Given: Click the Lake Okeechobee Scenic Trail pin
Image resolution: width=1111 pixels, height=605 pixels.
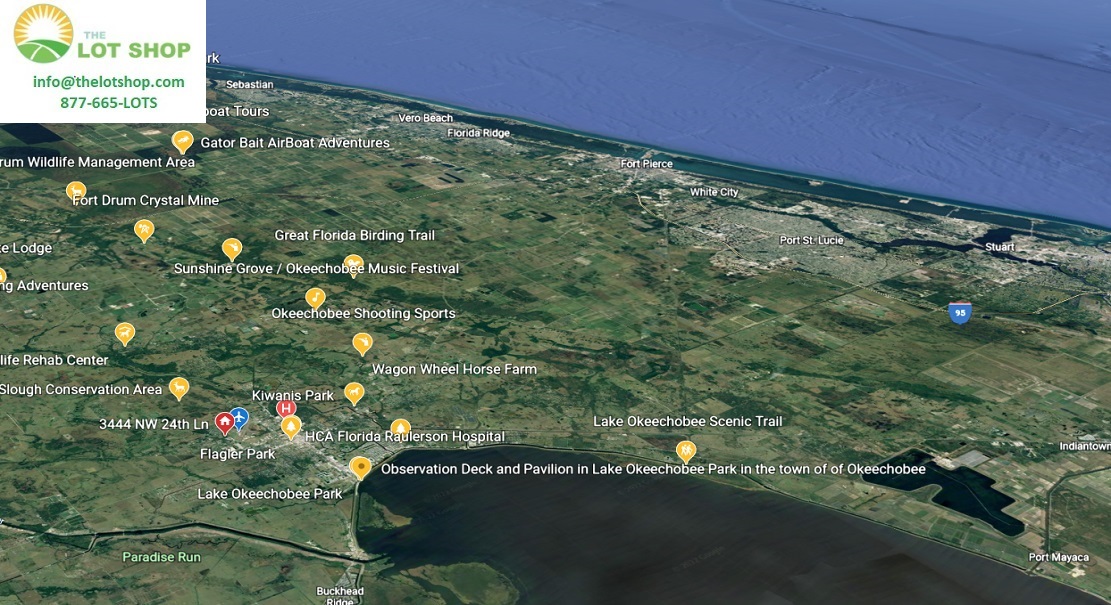Looking at the screenshot, I should 686,450.
